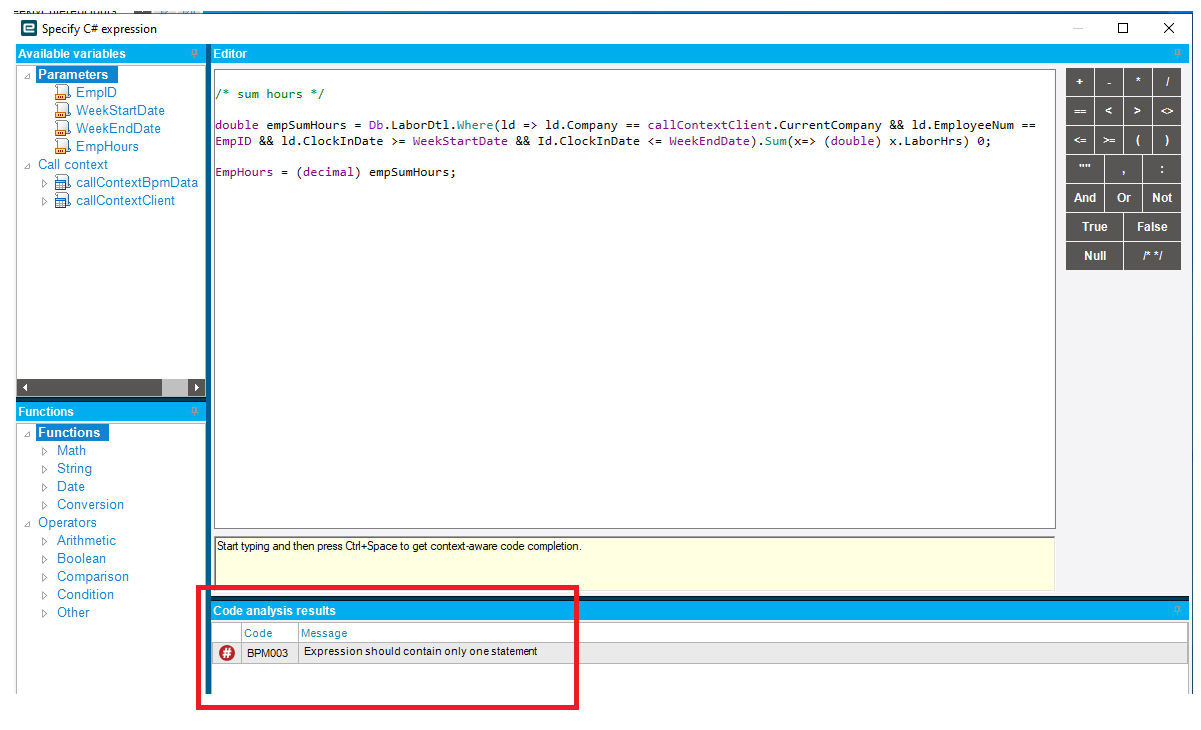1201x730 pixels.
Task: Expand the Arithmetic operators group
Action: 44,541
